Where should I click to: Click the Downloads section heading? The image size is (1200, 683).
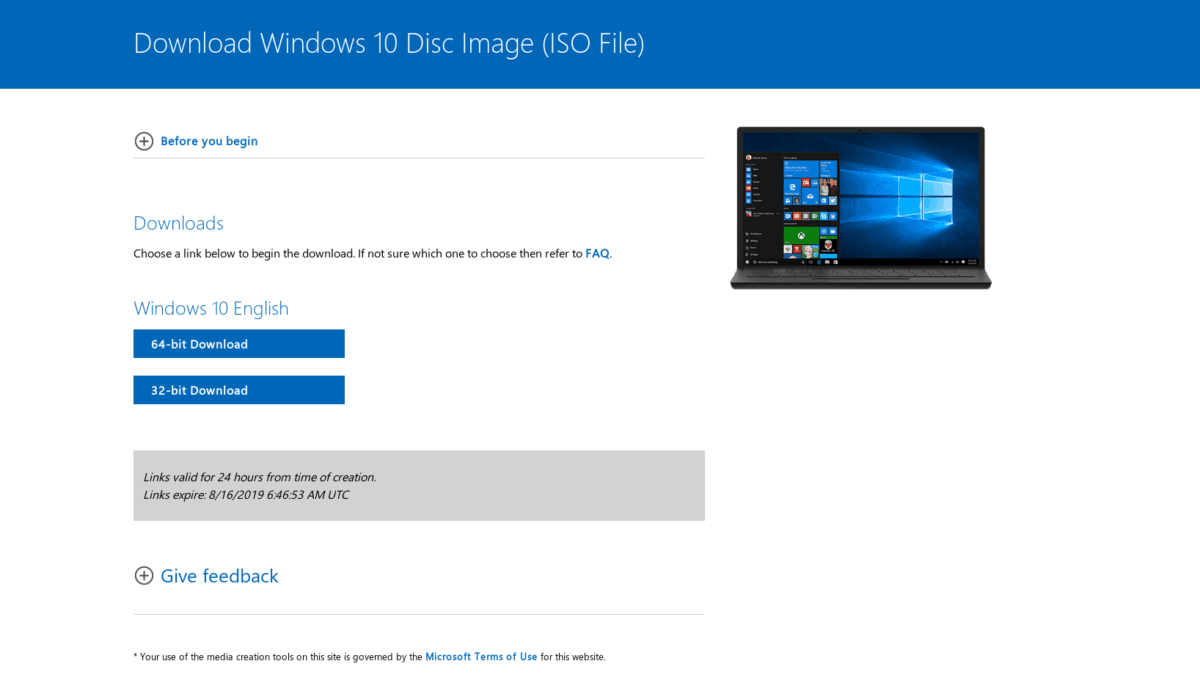point(179,223)
